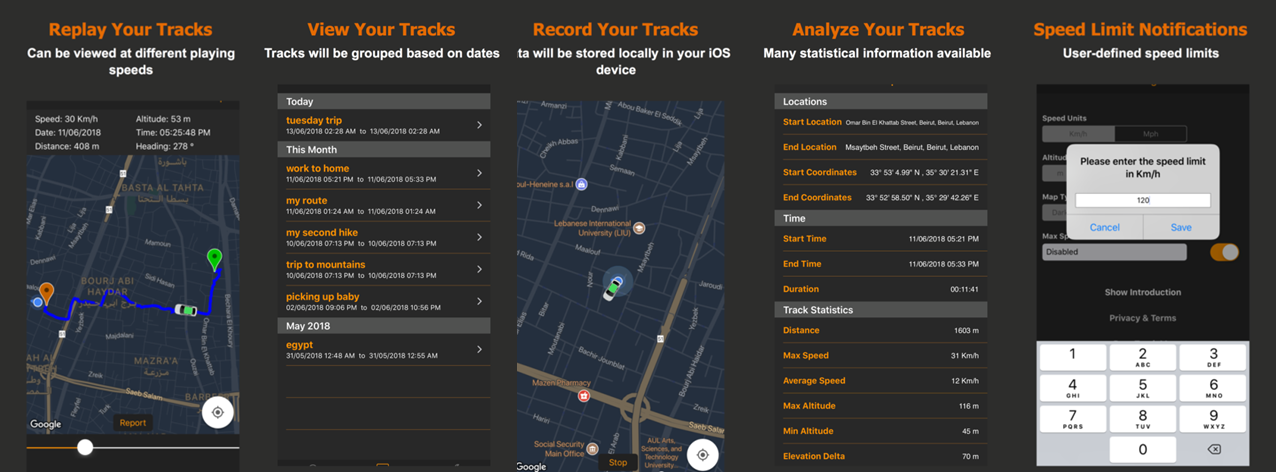Viewport: 1276px width, 472px height.
Task: Click the This Month section header
Action: [384, 149]
